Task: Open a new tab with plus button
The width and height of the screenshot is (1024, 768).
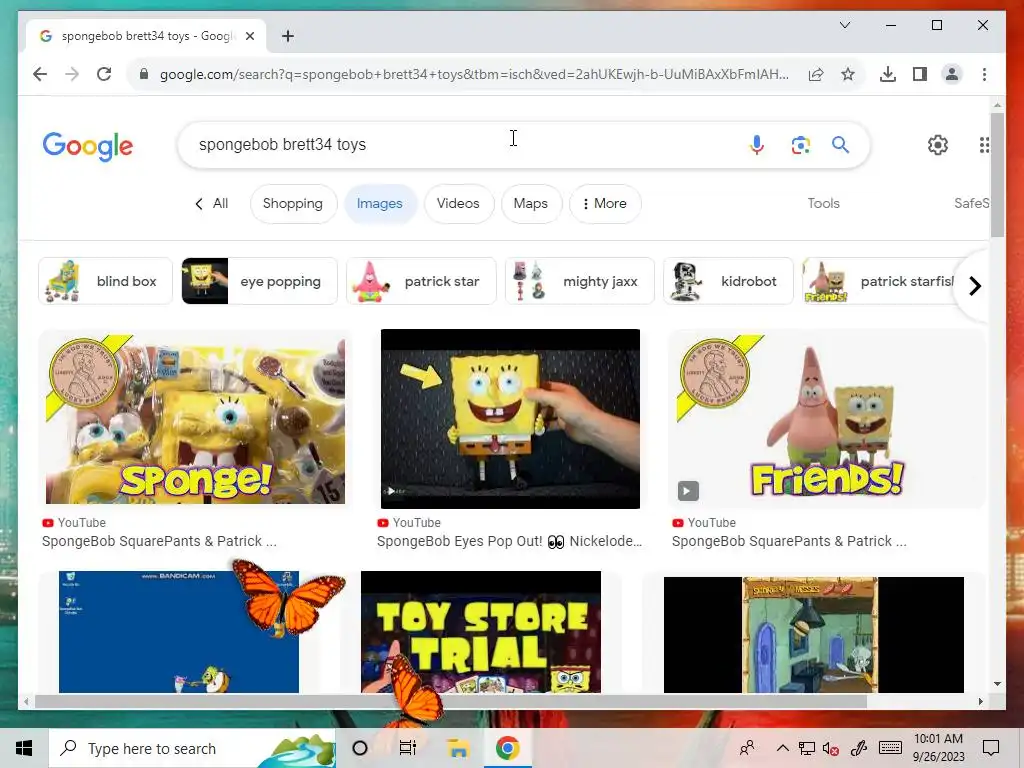Action: (x=287, y=36)
